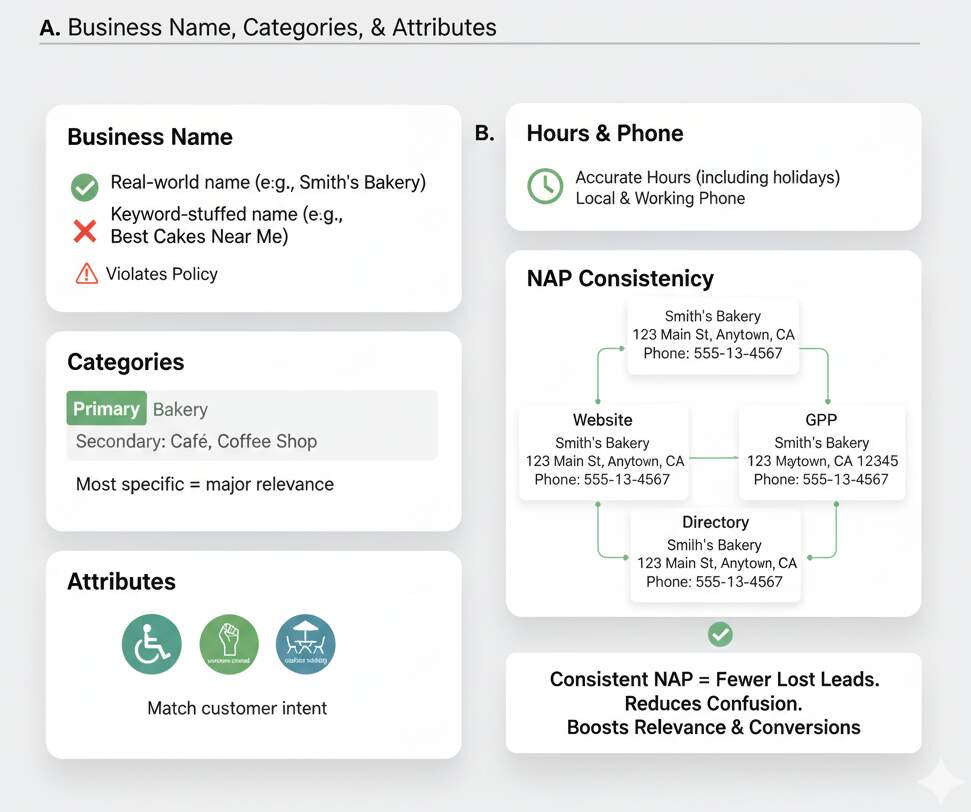Click the red X beside Keyword-stuffed name
Image resolution: width=971 pixels, height=812 pixels.
(x=85, y=231)
